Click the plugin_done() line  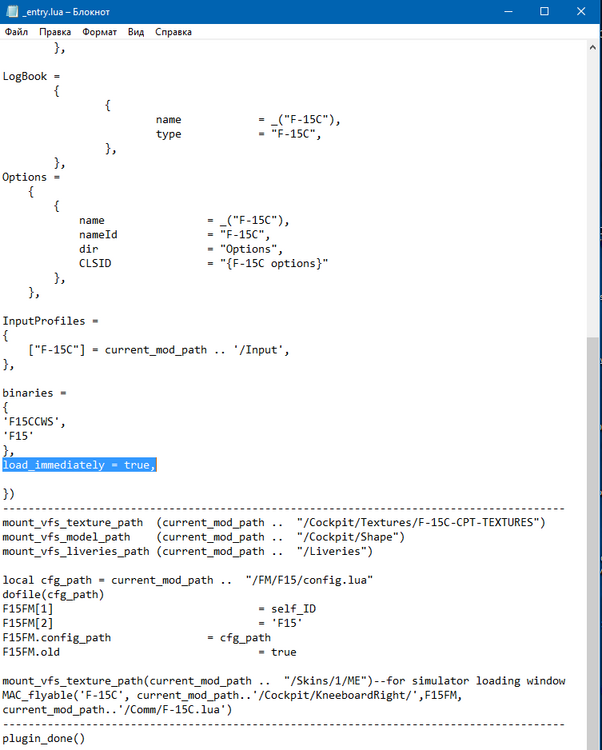[x=44, y=738]
